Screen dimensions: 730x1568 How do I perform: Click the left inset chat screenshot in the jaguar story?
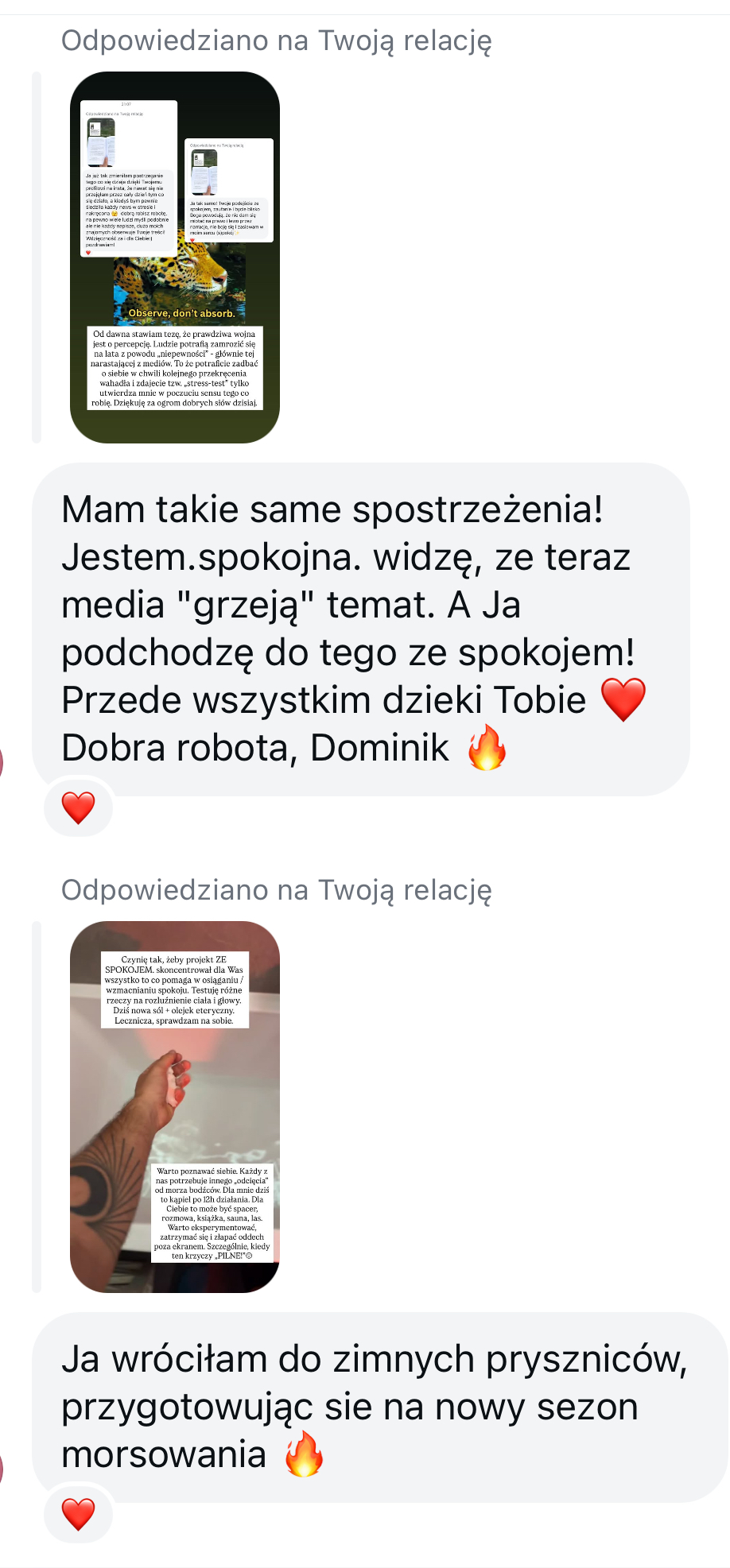coord(130,178)
